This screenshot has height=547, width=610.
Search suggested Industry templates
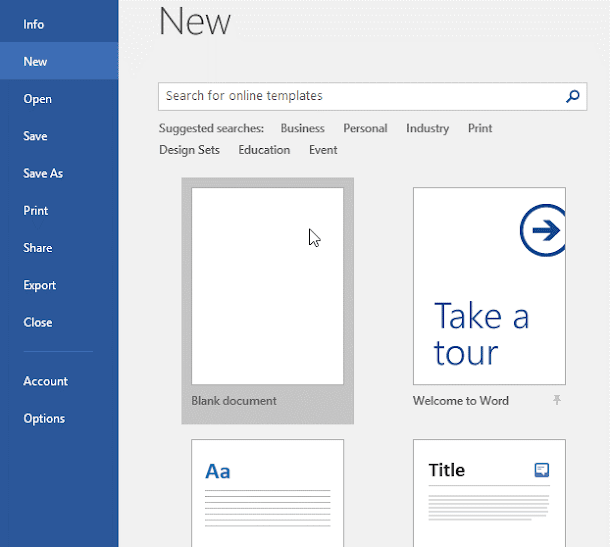click(x=427, y=128)
